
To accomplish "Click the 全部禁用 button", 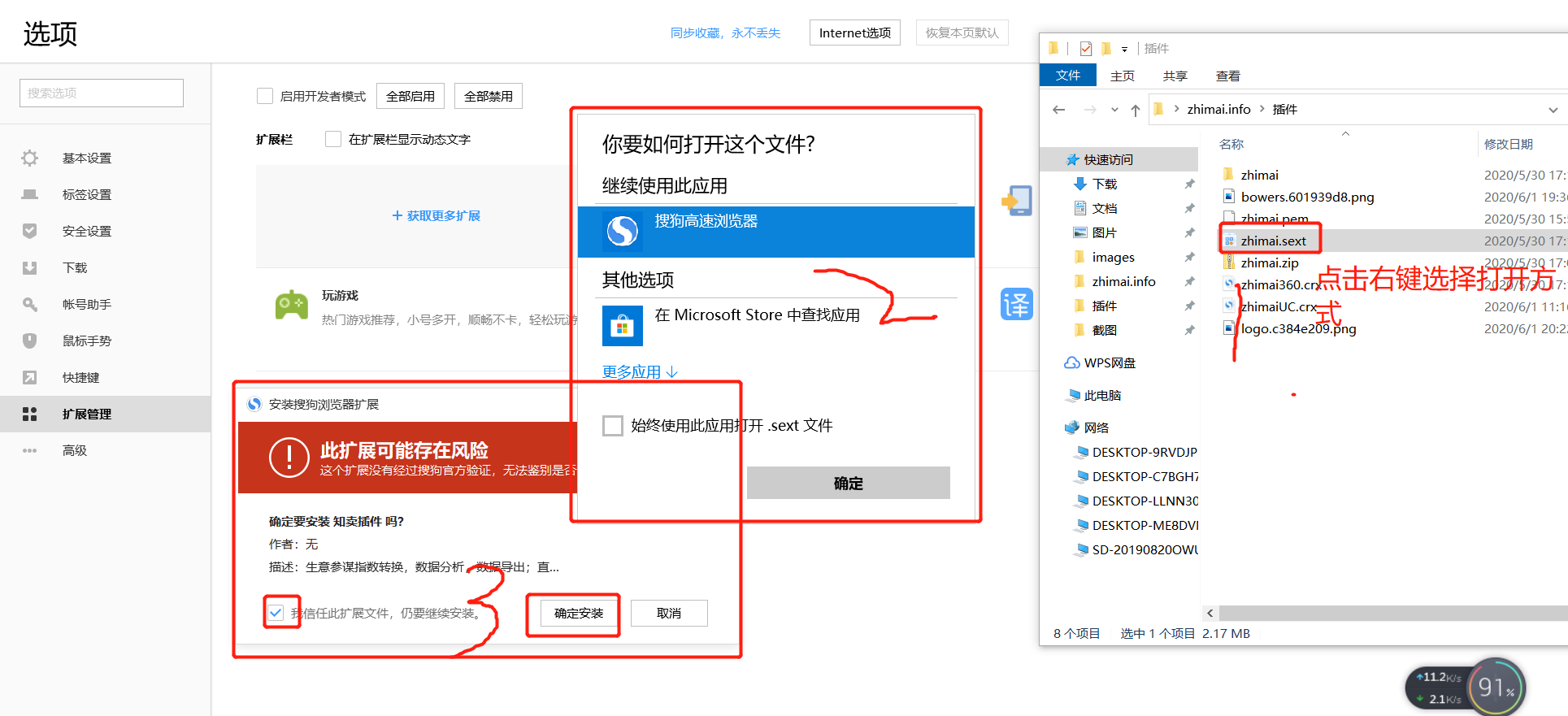I will click(489, 96).
